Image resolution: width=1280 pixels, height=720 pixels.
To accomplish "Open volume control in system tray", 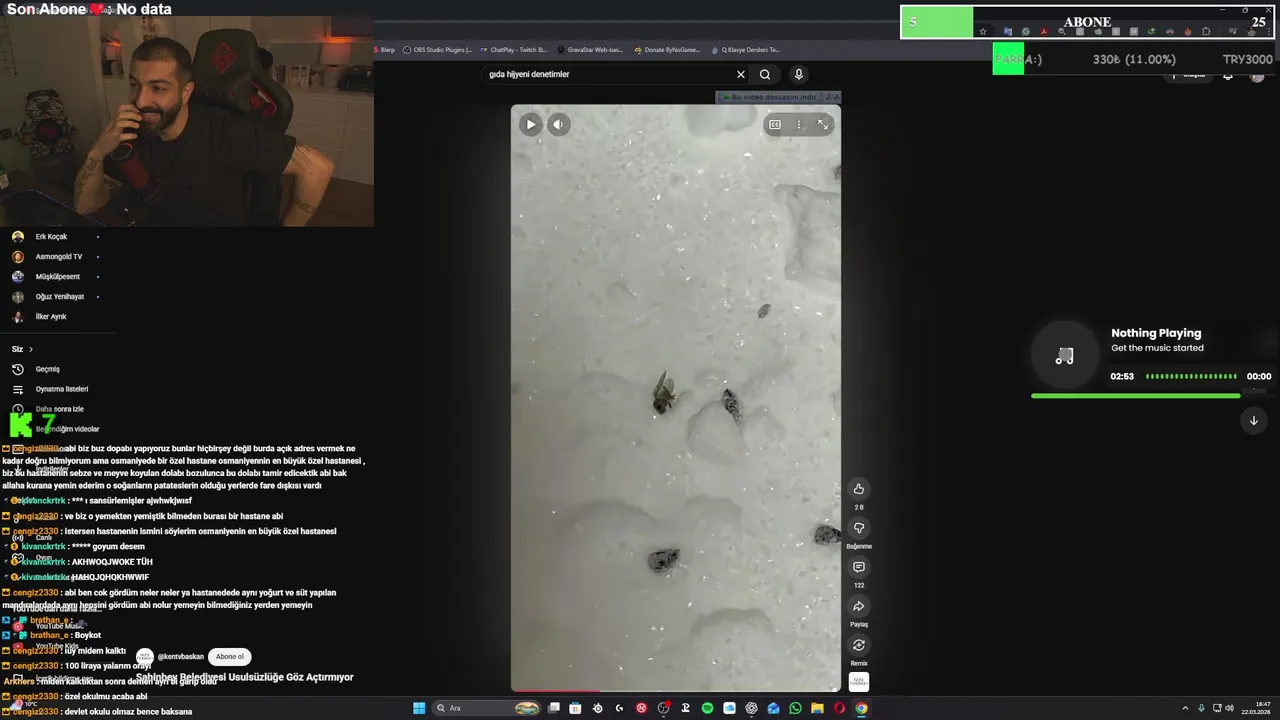I will click(x=1229, y=708).
